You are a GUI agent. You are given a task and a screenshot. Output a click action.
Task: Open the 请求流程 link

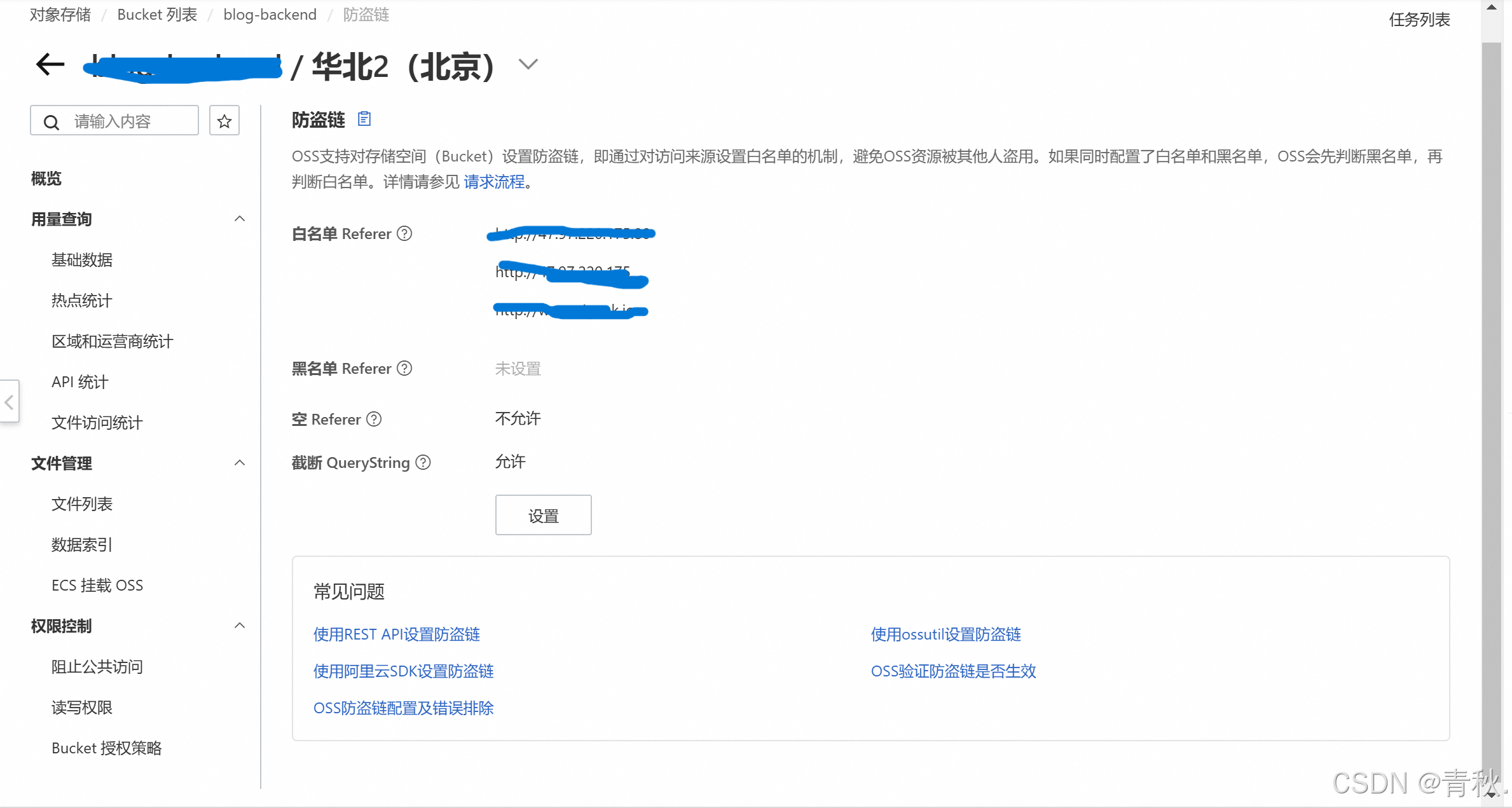[494, 182]
